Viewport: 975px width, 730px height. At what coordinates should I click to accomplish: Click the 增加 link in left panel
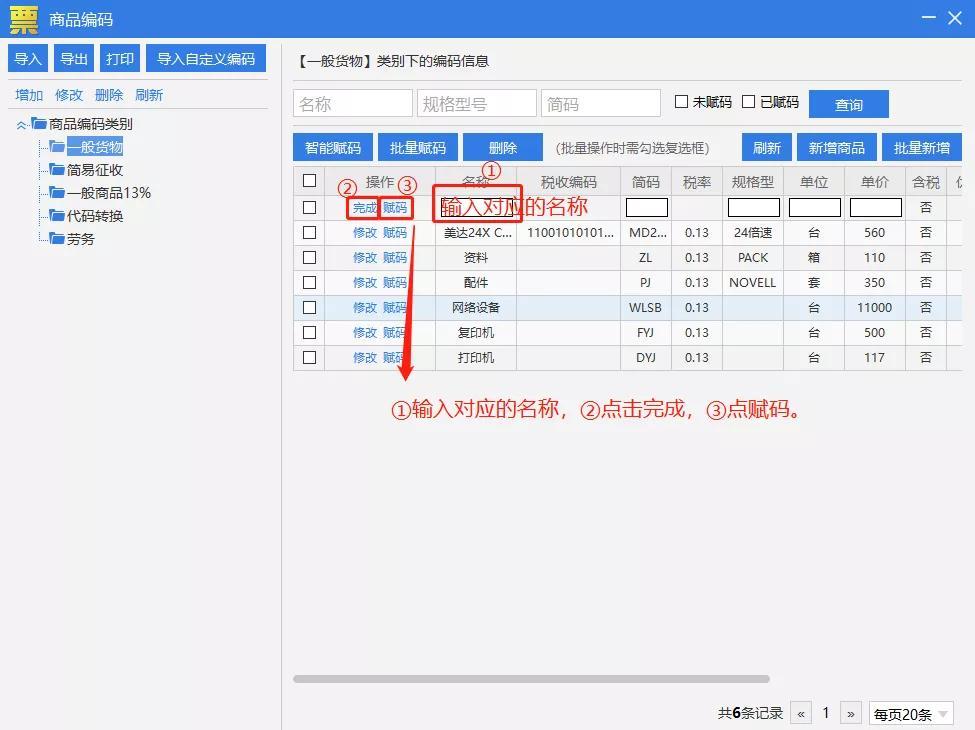tap(29, 95)
